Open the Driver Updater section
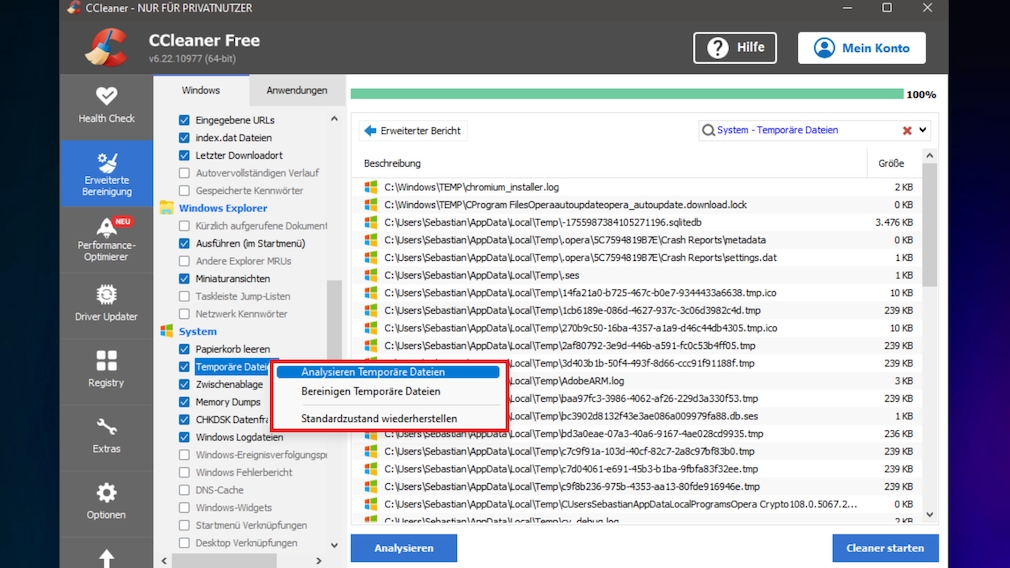 click(106, 305)
